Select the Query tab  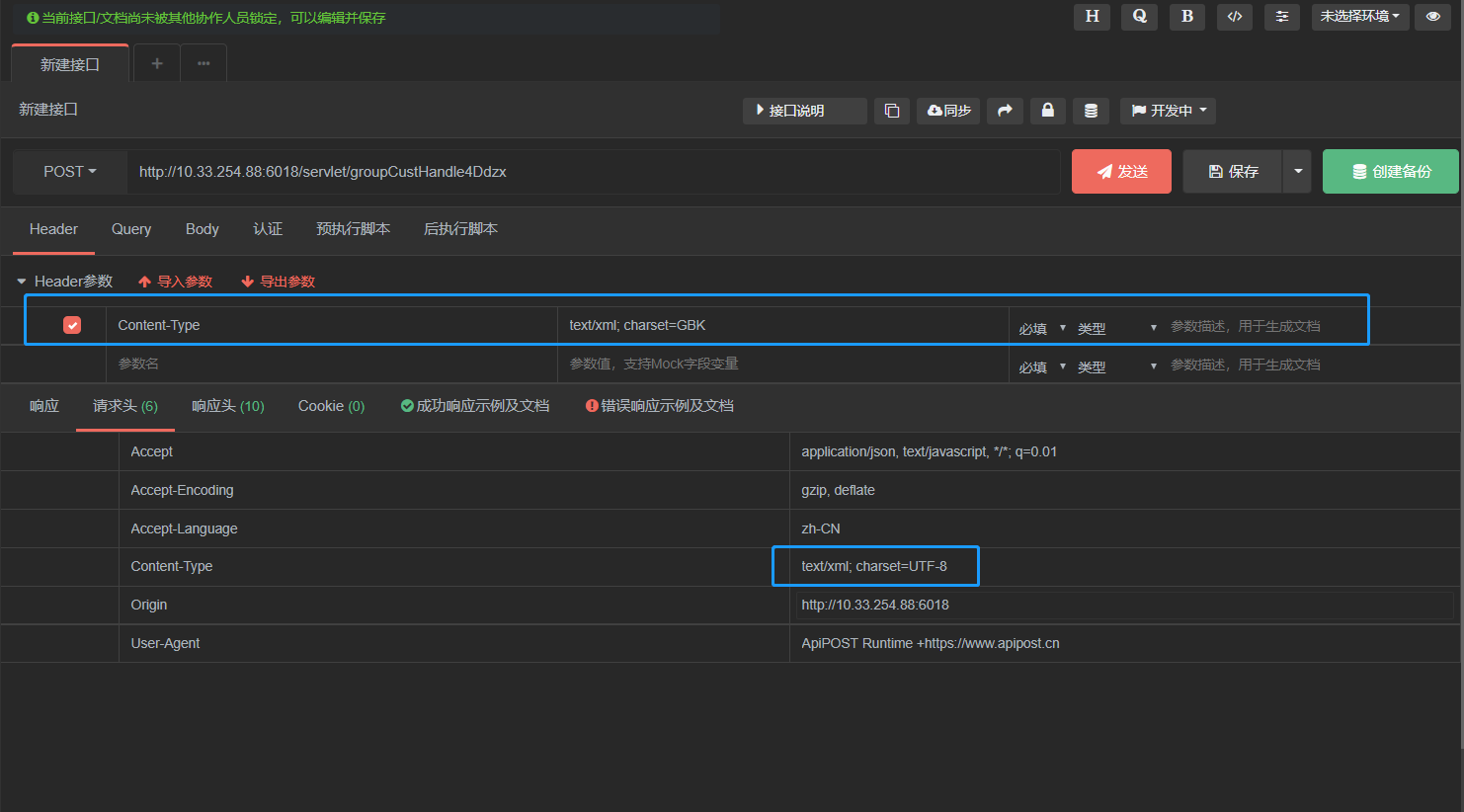point(131,229)
